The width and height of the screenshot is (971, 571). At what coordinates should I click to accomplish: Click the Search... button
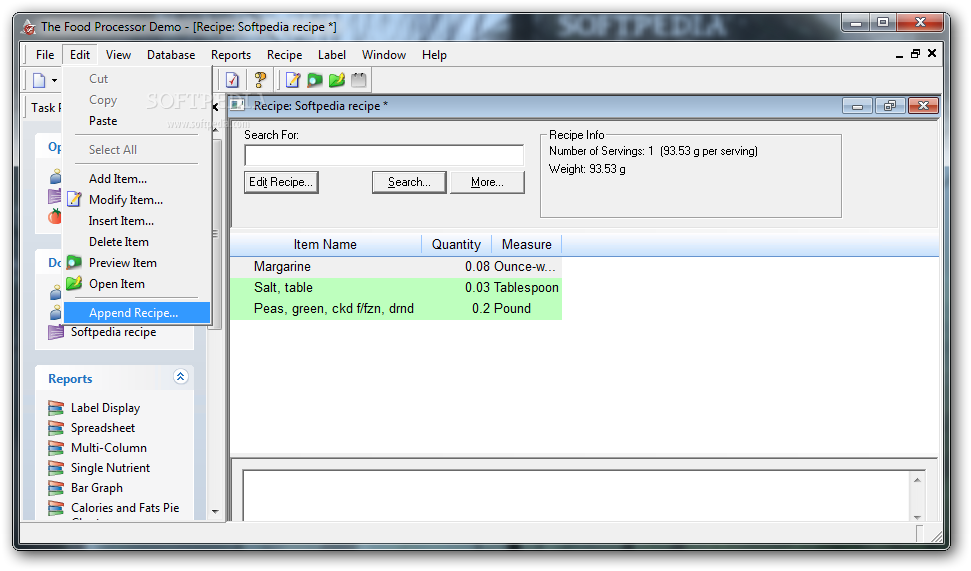409,182
